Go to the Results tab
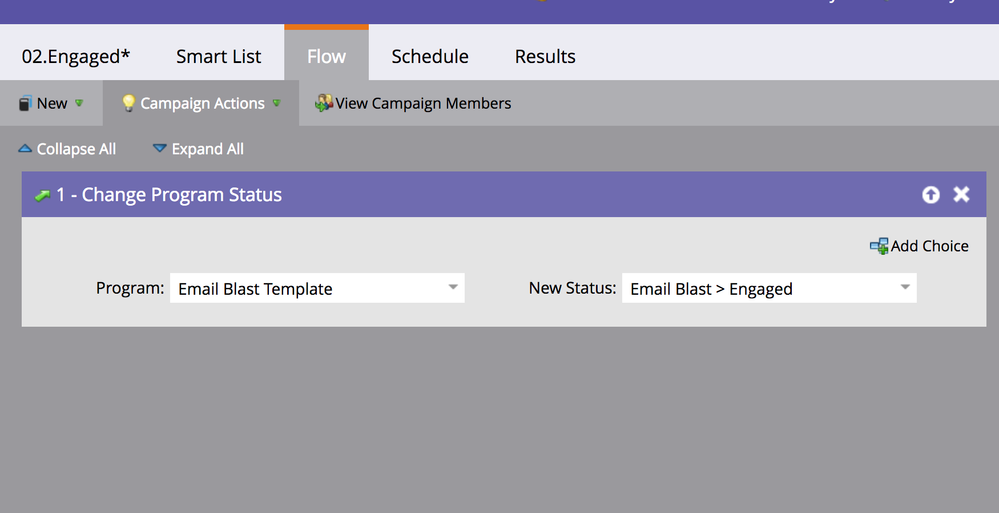The height and width of the screenshot is (513, 999). point(545,57)
